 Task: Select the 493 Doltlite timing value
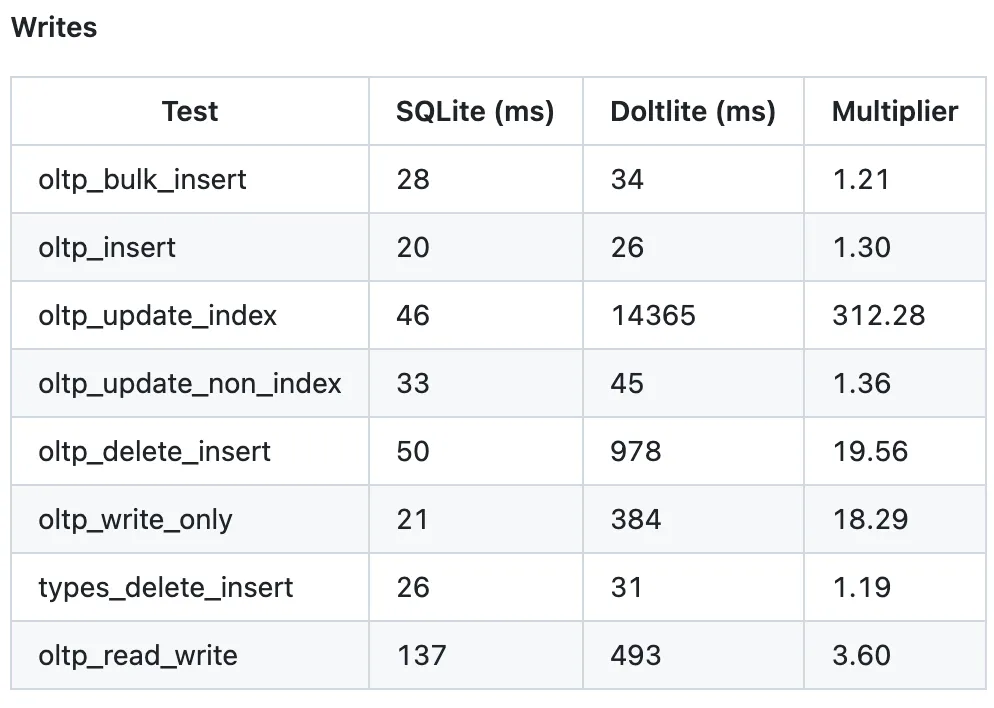click(x=635, y=655)
